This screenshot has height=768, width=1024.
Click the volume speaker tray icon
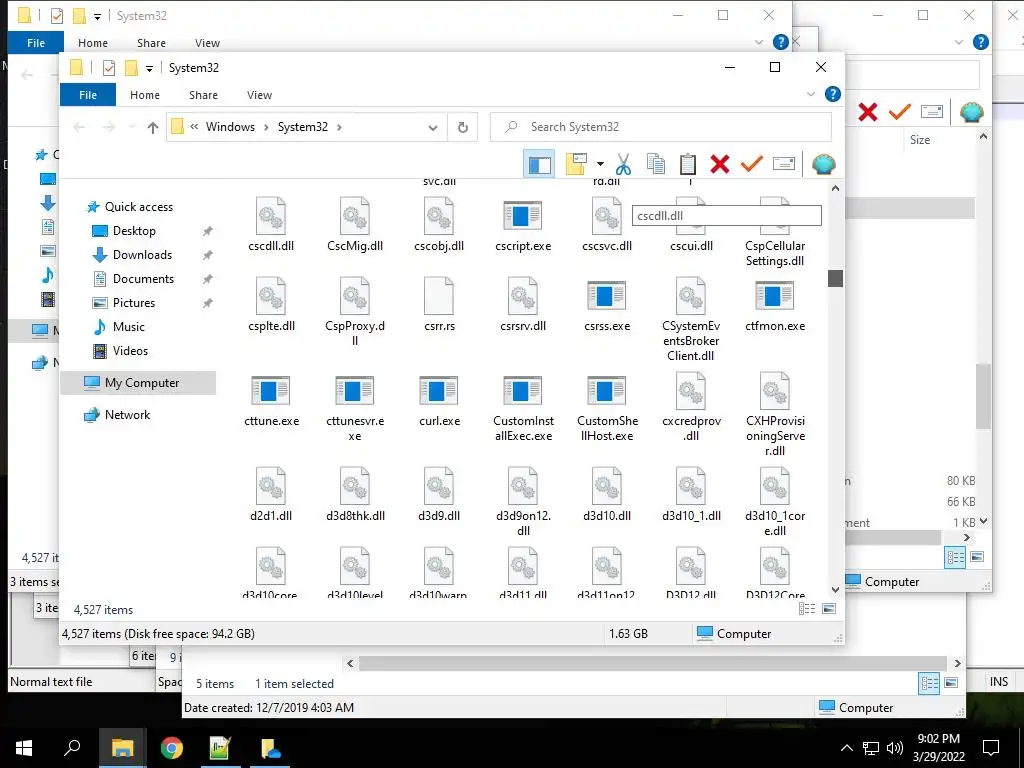pyautogui.click(x=895, y=748)
